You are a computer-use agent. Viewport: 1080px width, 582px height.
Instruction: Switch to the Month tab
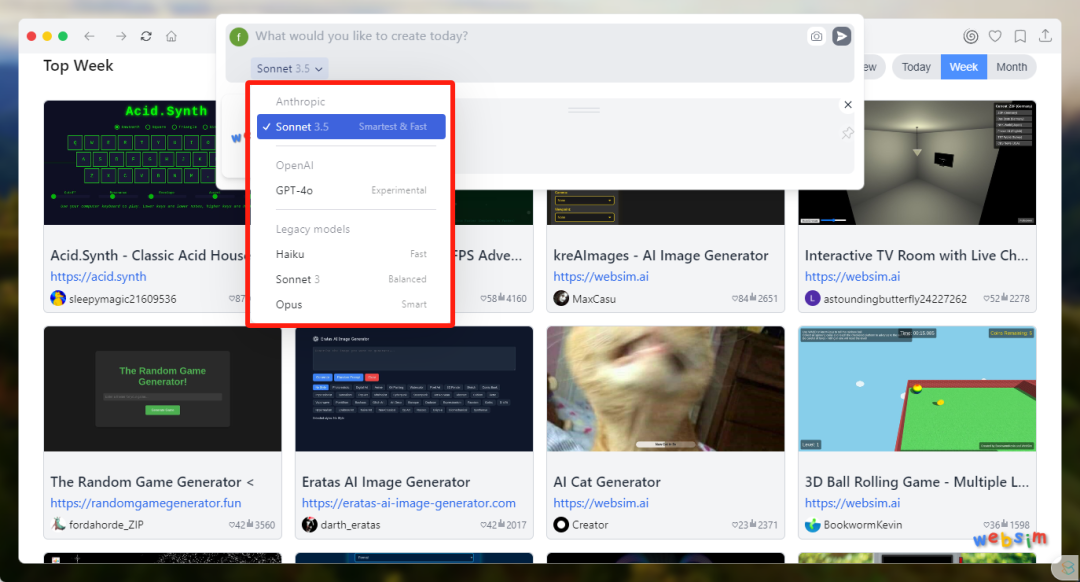pyautogui.click(x=1011, y=67)
